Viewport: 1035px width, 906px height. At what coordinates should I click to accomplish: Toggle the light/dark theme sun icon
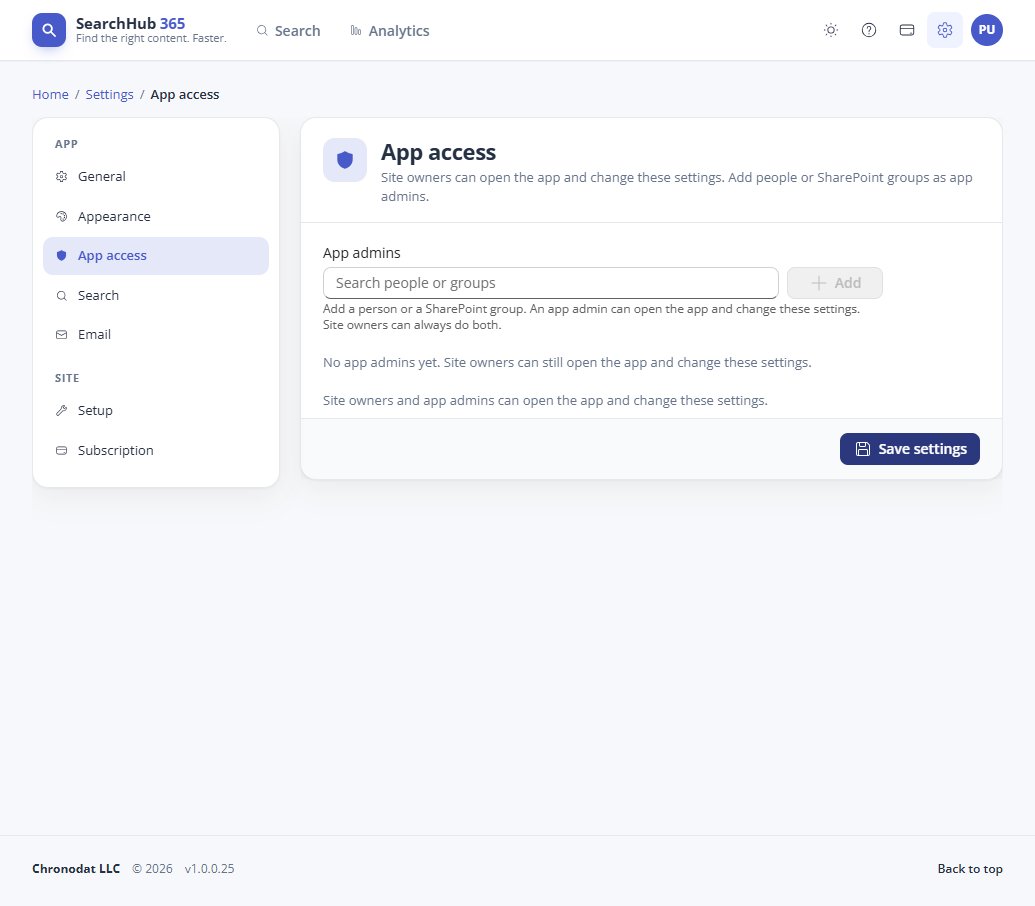[831, 30]
